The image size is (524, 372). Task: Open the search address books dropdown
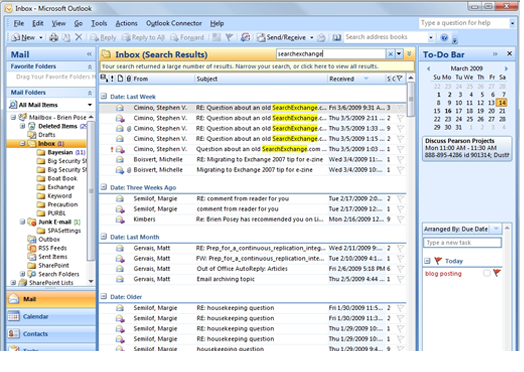pyautogui.click(x=431, y=37)
